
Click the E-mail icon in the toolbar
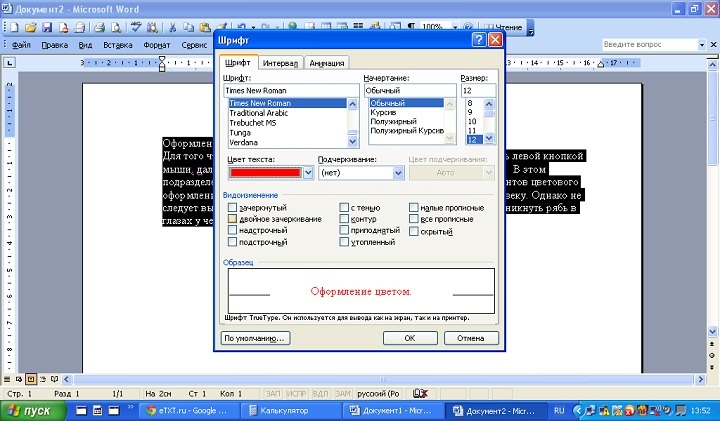(x=80, y=28)
